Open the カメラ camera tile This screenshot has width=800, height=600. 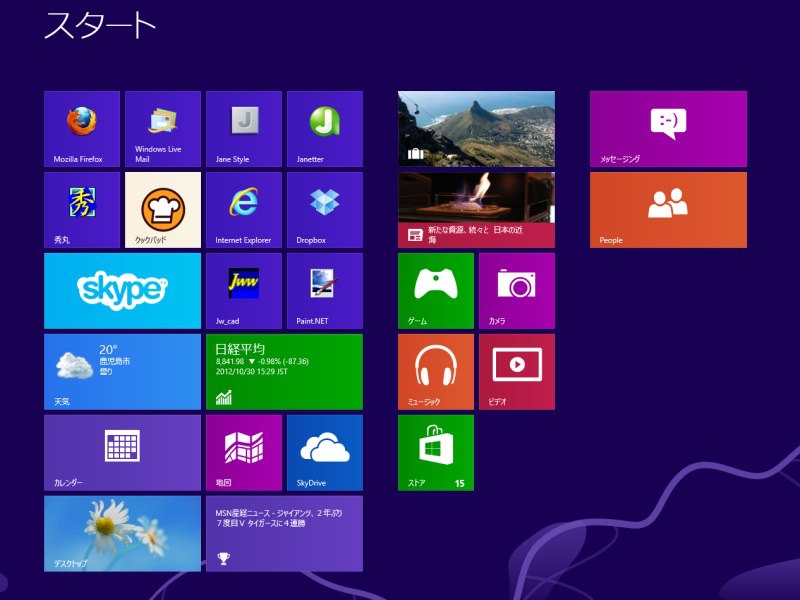point(517,291)
